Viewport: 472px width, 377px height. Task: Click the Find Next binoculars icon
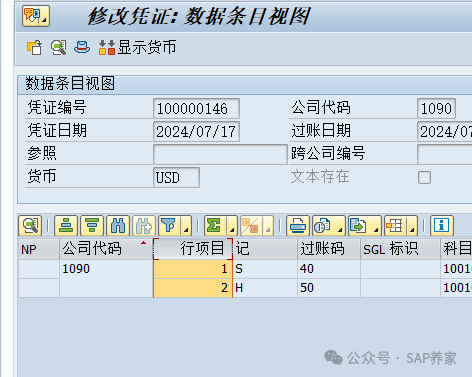pos(144,226)
